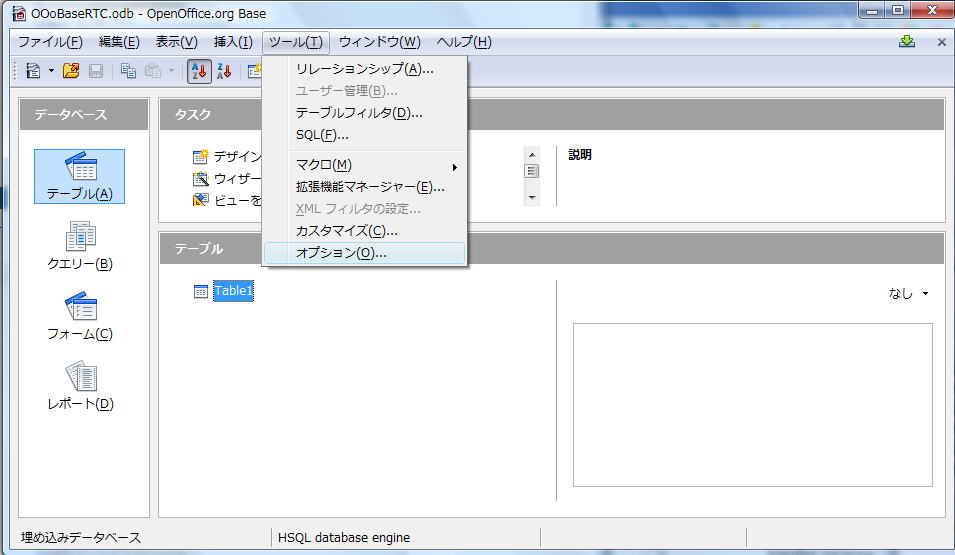955x555 pixels.
Task: Open the Paste options dropdown arrow
Action: pyautogui.click(x=171, y=71)
